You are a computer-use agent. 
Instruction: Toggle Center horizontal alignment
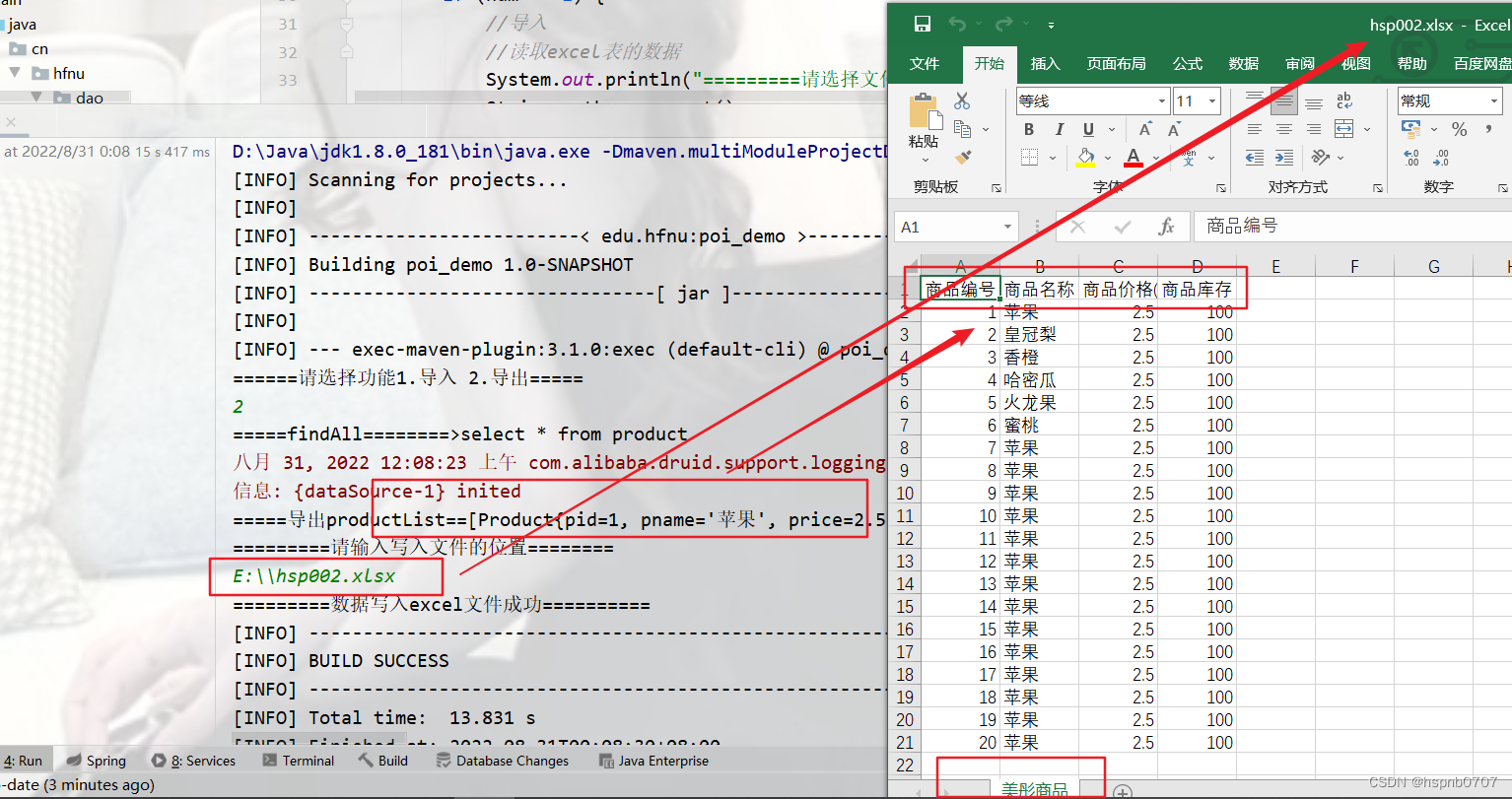[x=1283, y=129]
